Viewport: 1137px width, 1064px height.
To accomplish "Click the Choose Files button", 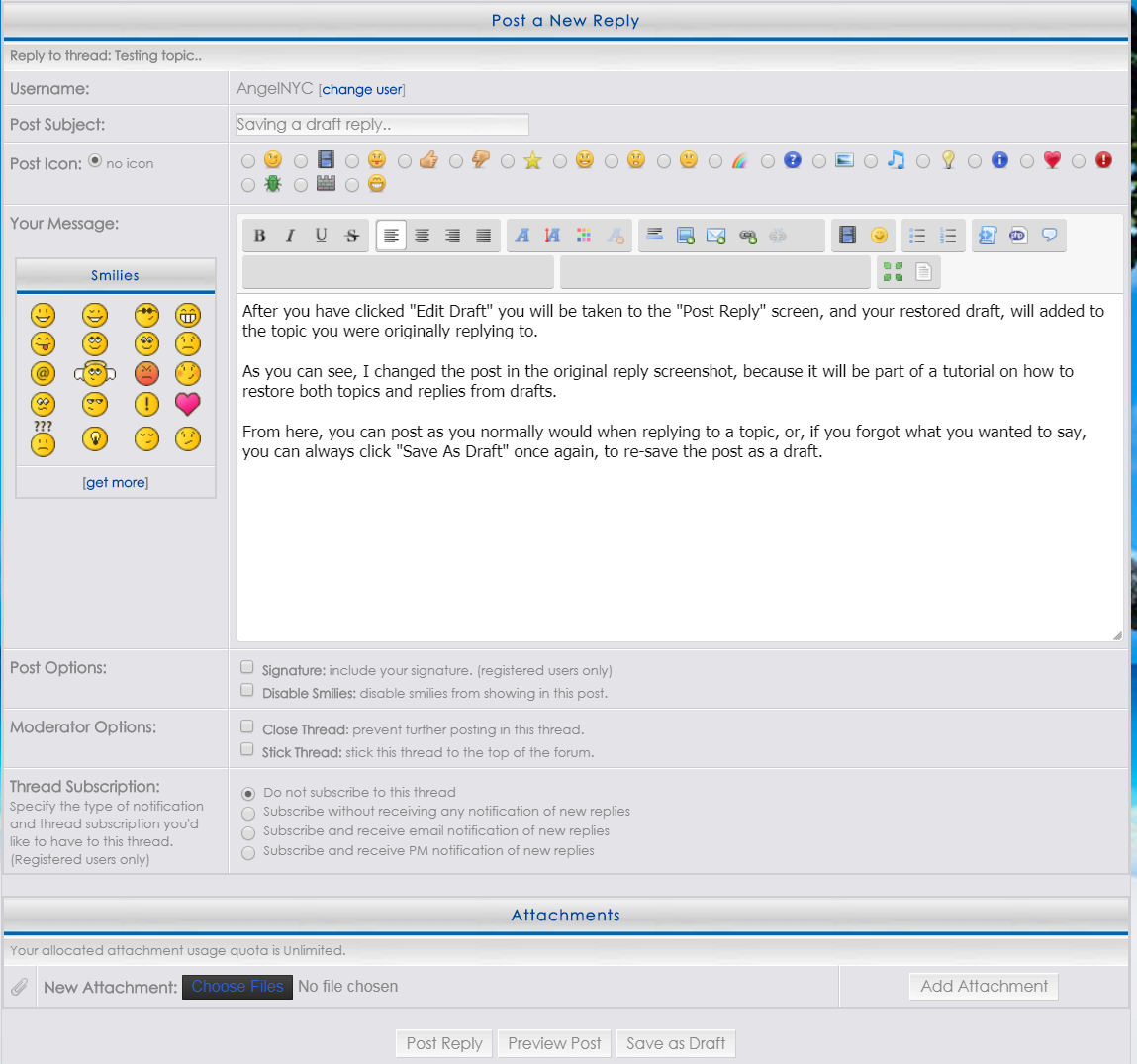I will (x=237, y=987).
